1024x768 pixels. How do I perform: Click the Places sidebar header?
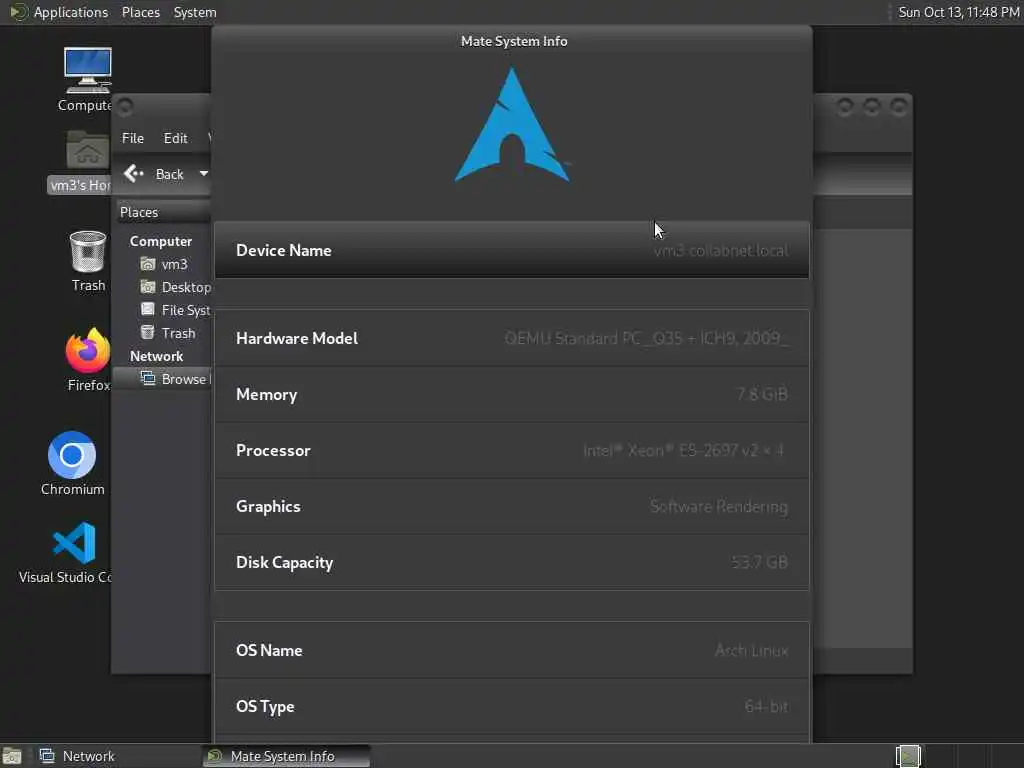[x=163, y=212]
